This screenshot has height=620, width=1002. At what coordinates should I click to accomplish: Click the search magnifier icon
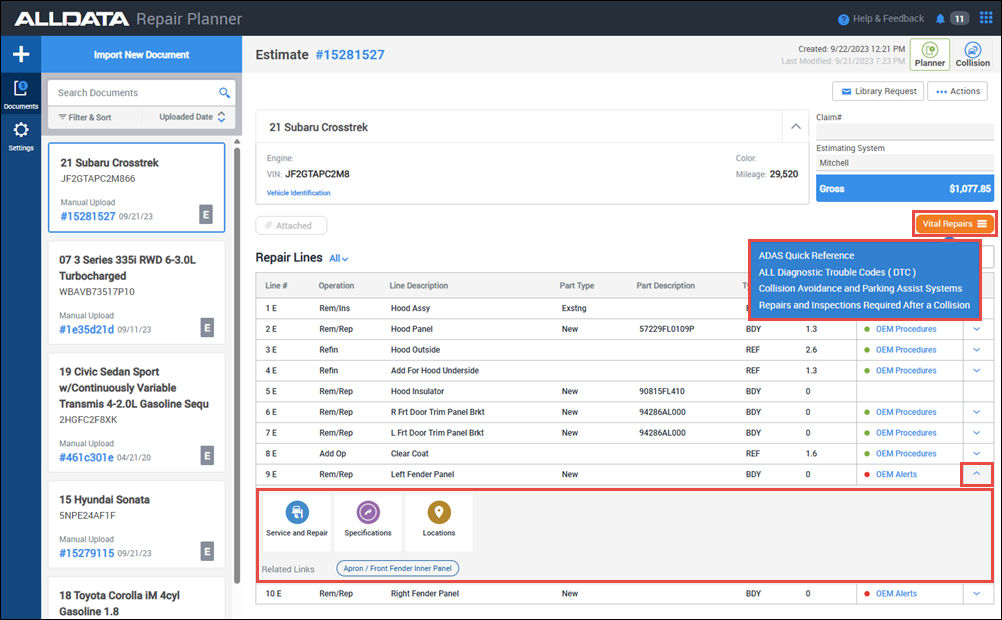[x=224, y=93]
